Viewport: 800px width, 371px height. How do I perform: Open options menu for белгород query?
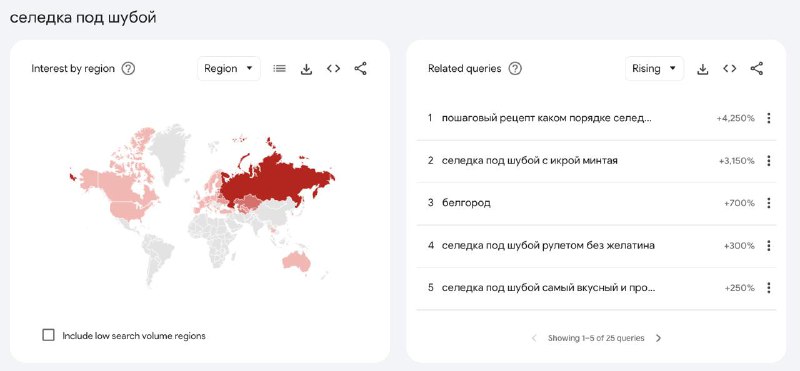point(768,203)
